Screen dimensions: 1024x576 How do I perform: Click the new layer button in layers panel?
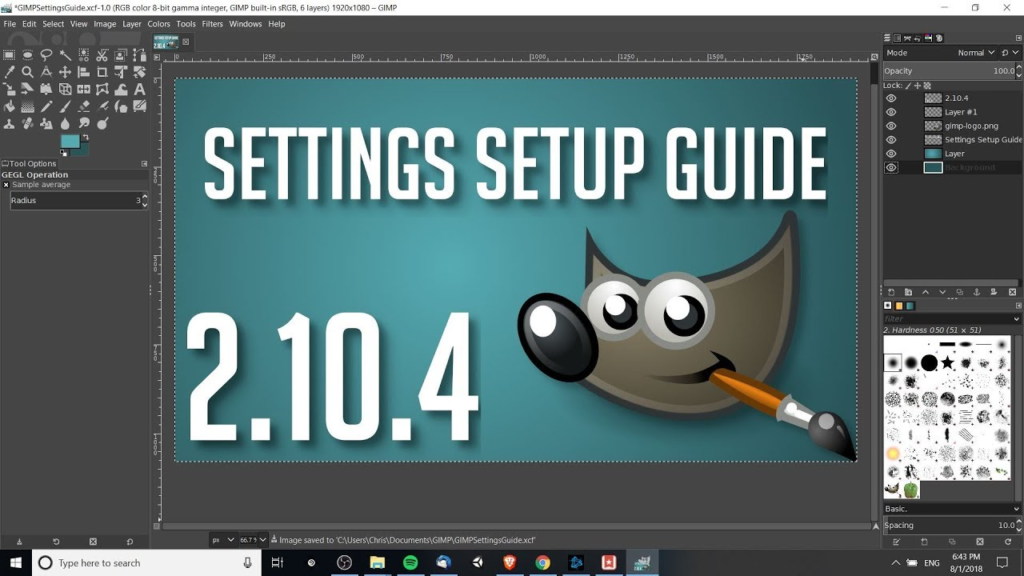(891, 293)
